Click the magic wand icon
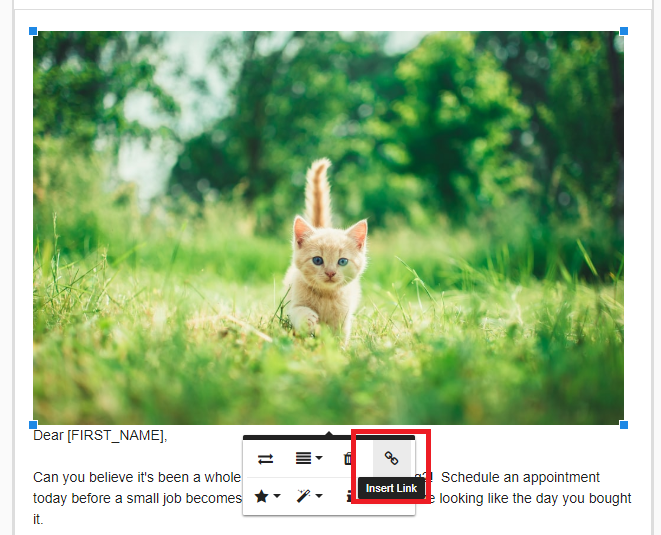Image resolution: width=661 pixels, height=535 pixels. point(303,496)
